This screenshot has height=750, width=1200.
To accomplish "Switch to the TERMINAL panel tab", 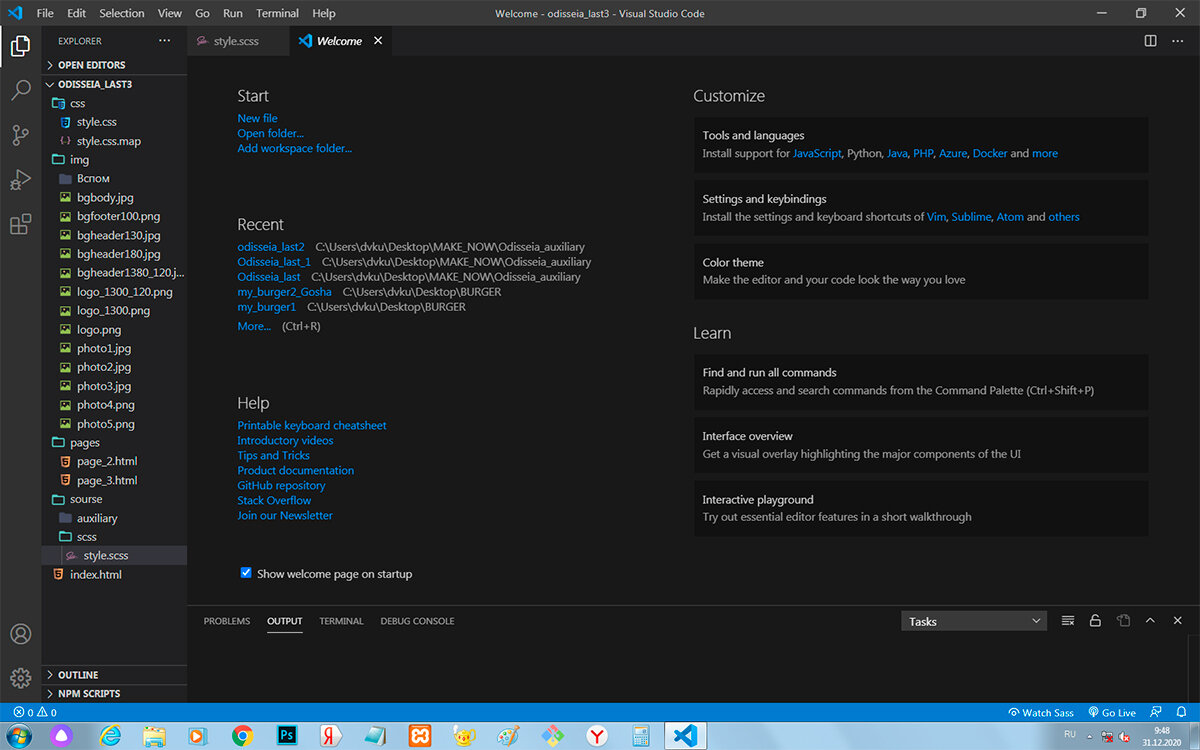I will (x=341, y=620).
